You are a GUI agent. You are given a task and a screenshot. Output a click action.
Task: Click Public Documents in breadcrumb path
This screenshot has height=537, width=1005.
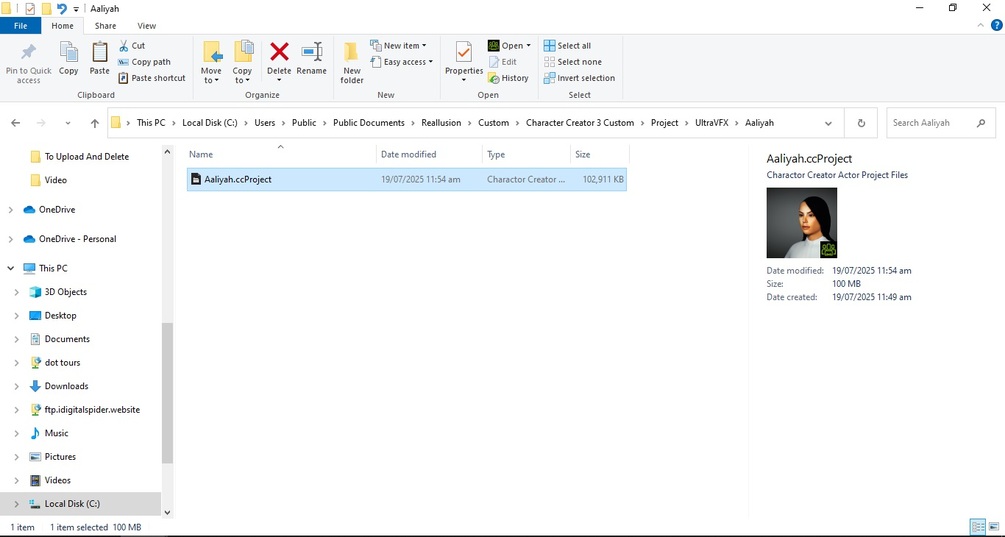[x=369, y=123]
